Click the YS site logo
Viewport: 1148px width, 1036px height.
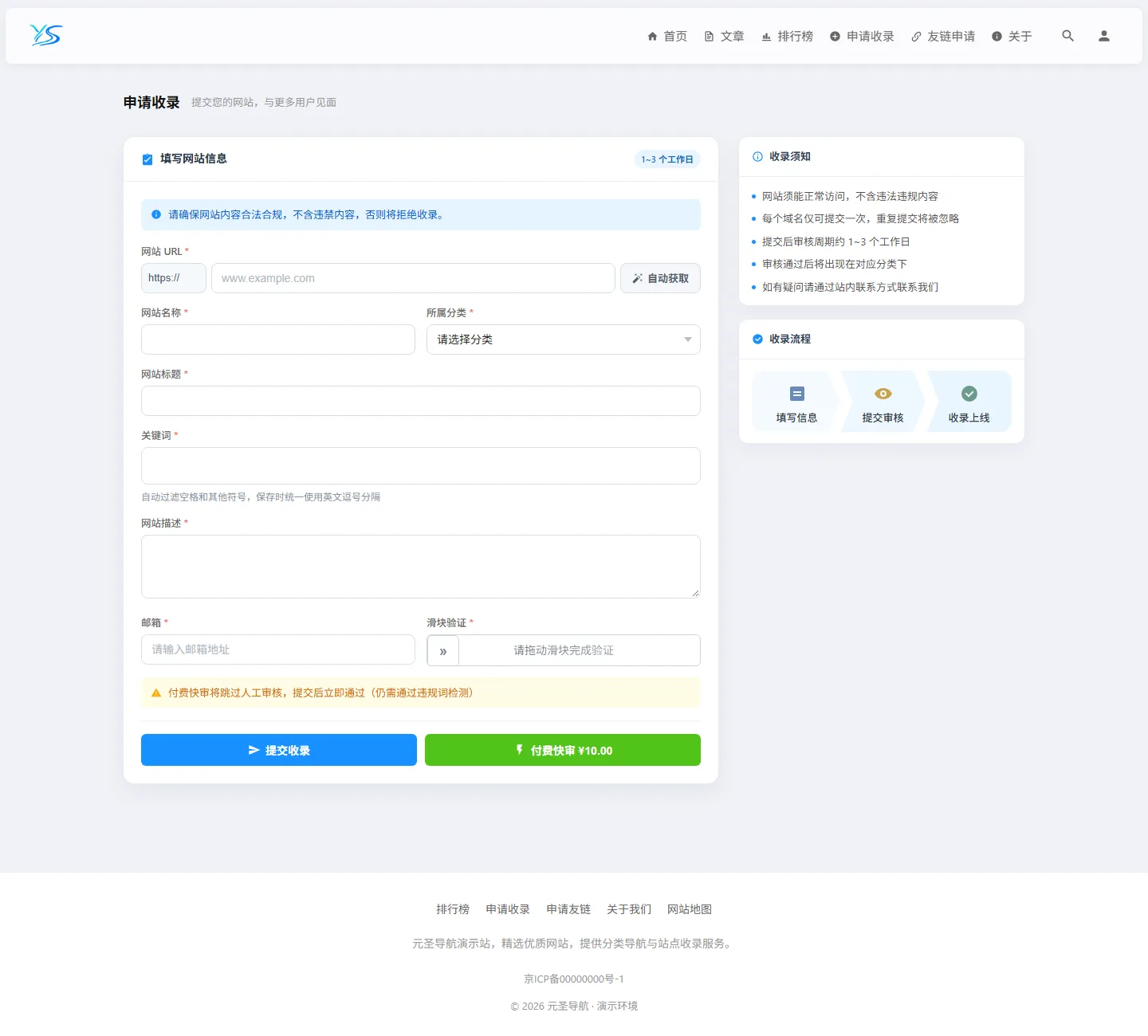coord(46,35)
